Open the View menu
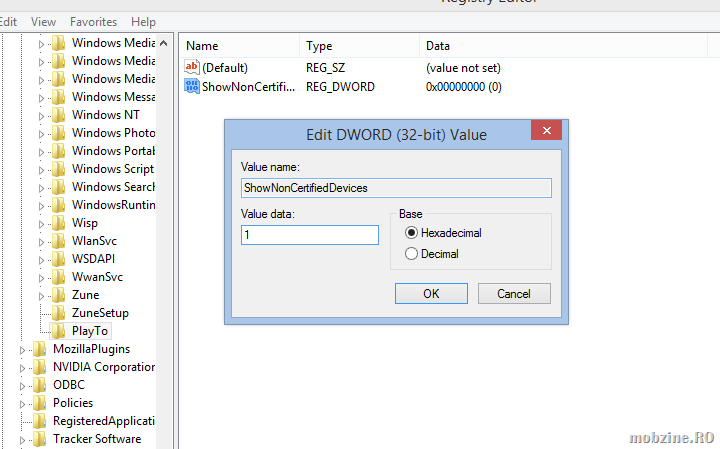720x449 pixels. pyautogui.click(x=43, y=22)
